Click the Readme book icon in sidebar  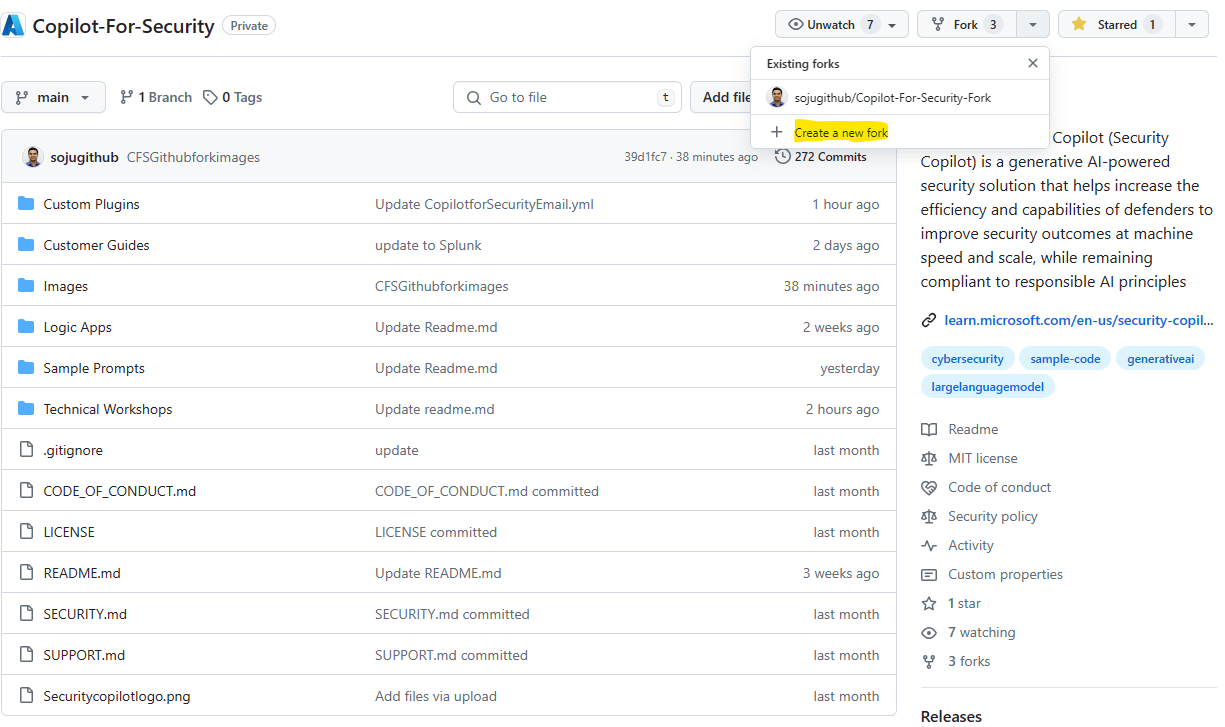930,429
